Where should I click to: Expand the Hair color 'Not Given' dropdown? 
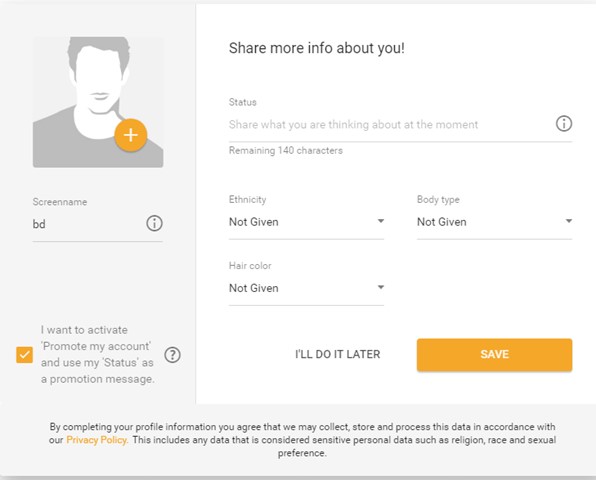point(306,288)
